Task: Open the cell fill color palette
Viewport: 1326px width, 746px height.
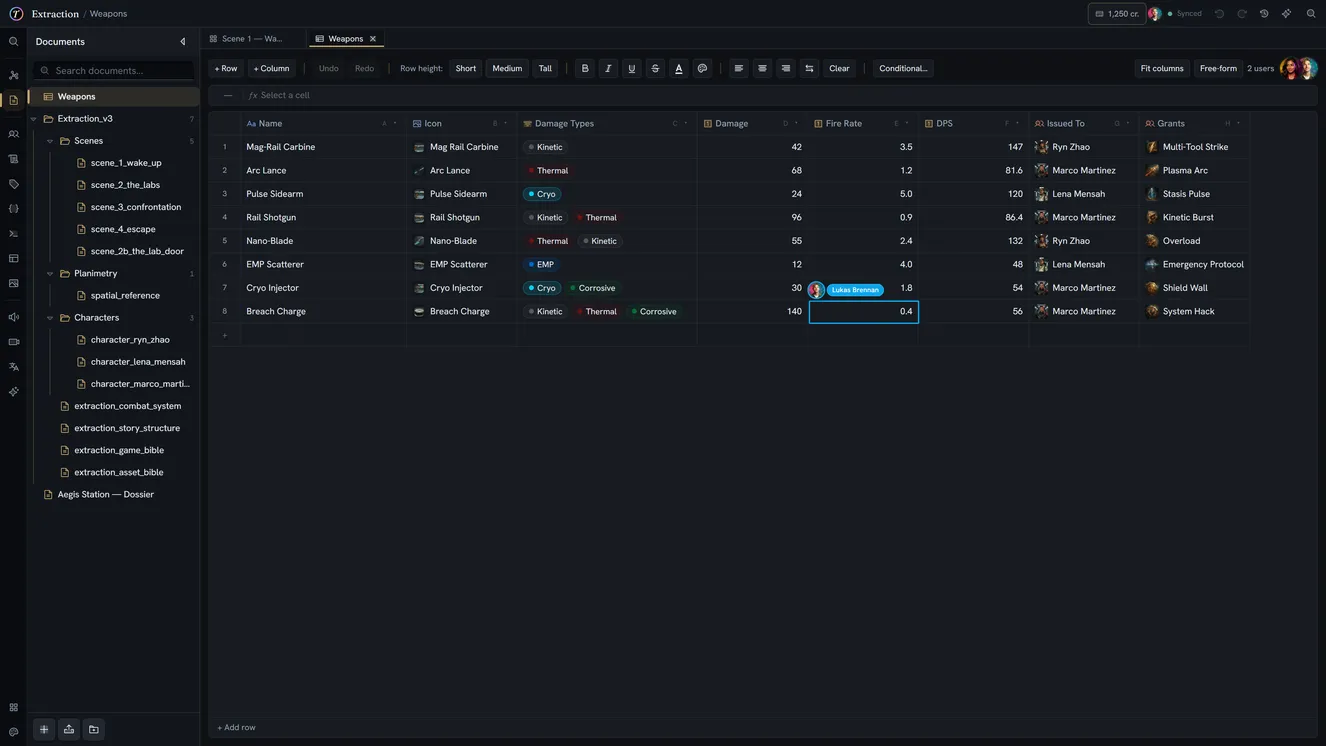Action: pos(702,69)
